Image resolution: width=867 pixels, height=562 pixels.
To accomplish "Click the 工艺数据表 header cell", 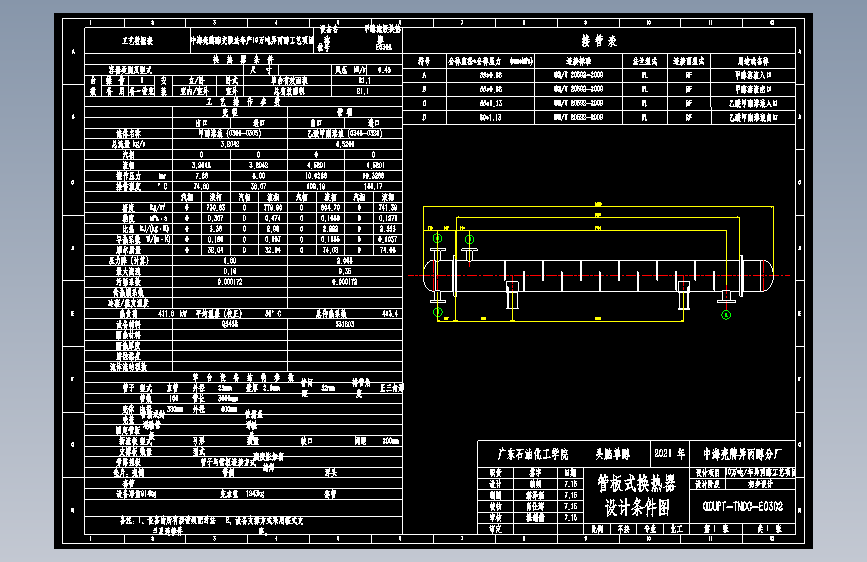I will pos(137,41).
